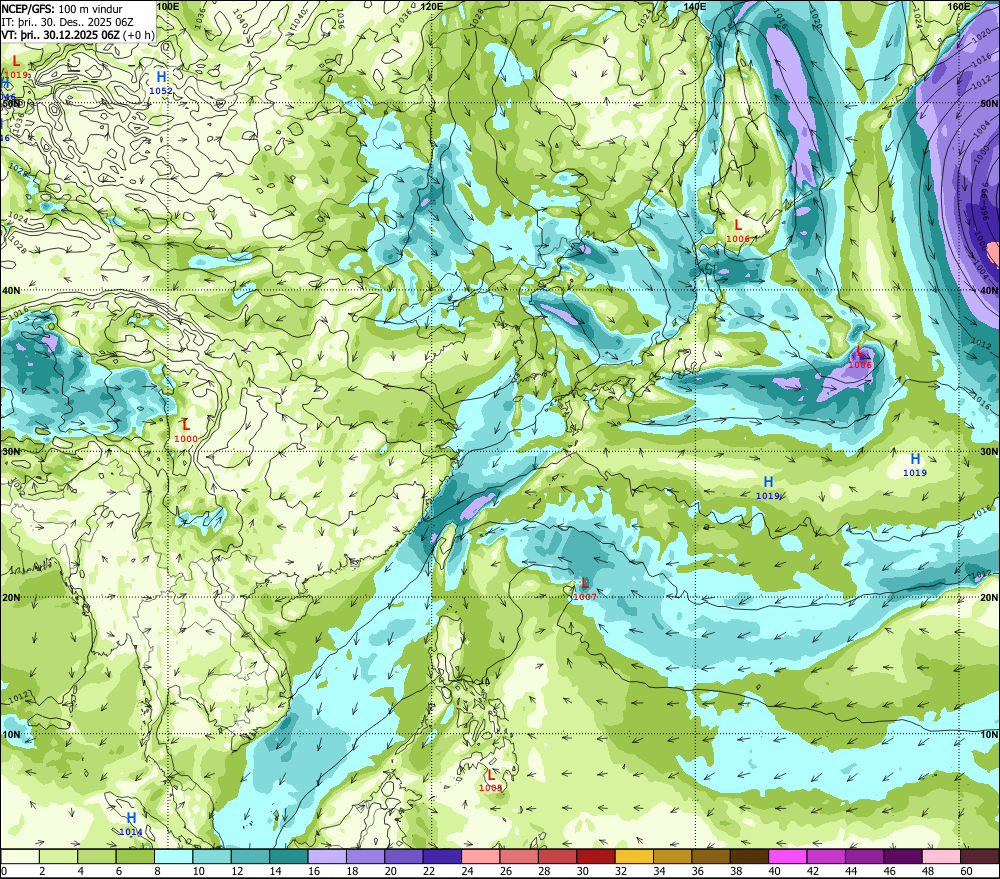Select the '120E' longitude label
This screenshot has height=879, width=1000.
pos(432,6)
